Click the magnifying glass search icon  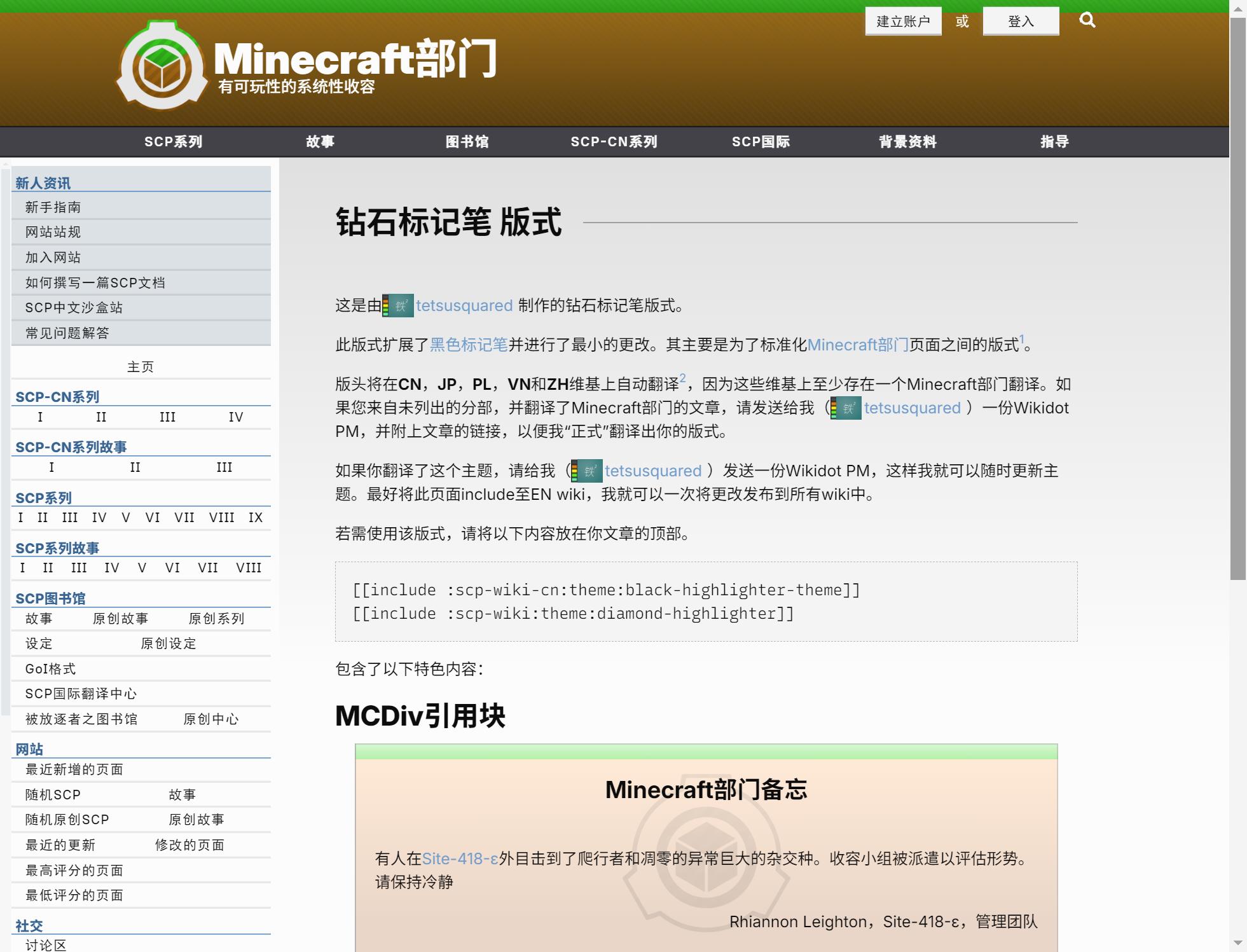click(x=1087, y=20)
